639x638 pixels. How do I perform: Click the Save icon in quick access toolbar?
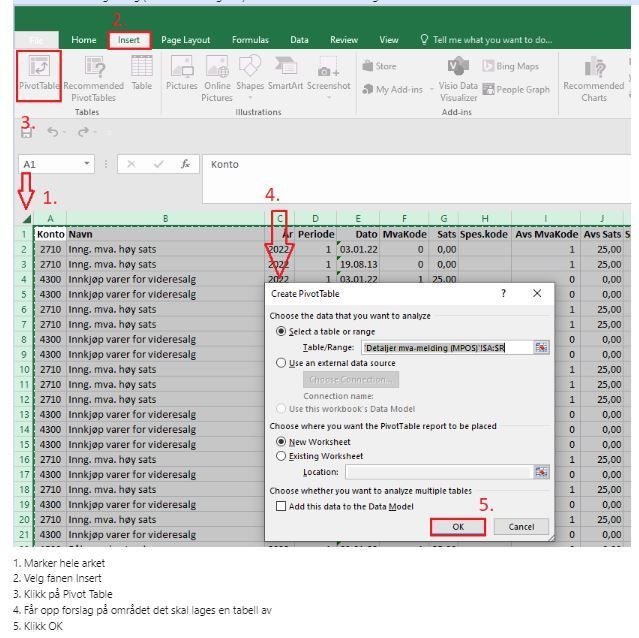[x=26, y=132]
